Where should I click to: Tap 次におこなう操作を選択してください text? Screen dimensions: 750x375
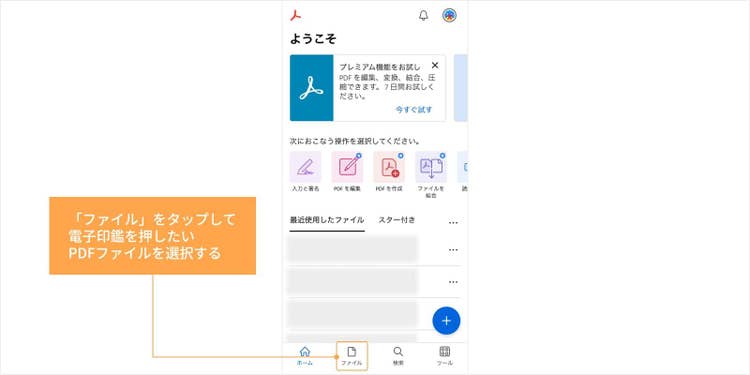(x=355, y=142)
